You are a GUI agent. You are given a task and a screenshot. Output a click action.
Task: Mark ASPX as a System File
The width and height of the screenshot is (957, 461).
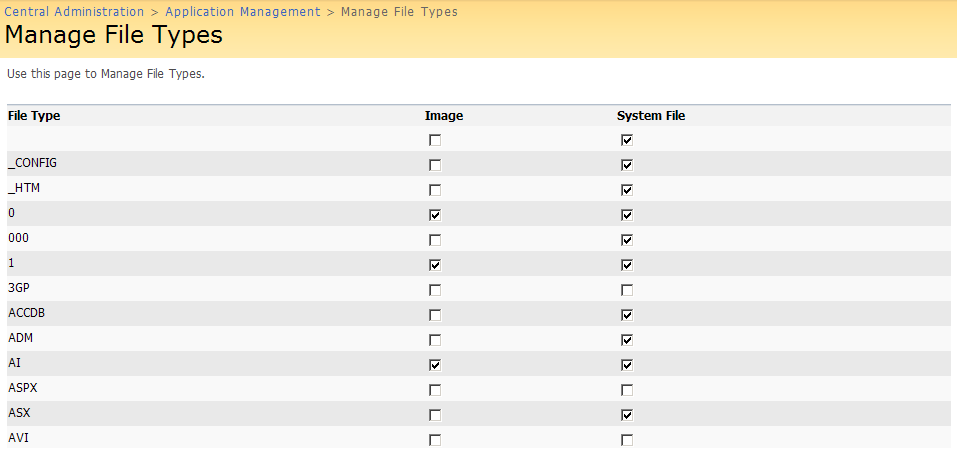point(627,390)
